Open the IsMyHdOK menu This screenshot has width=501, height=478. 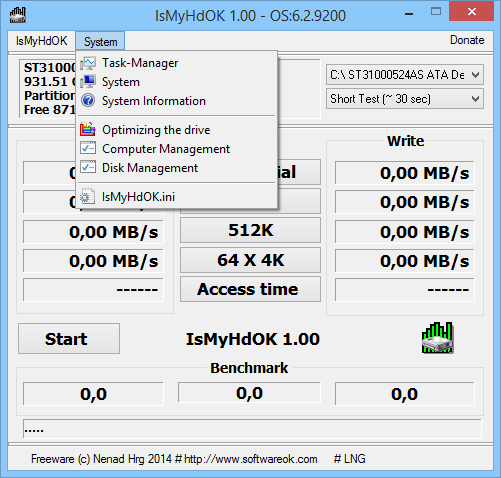(x=42, y=41)
